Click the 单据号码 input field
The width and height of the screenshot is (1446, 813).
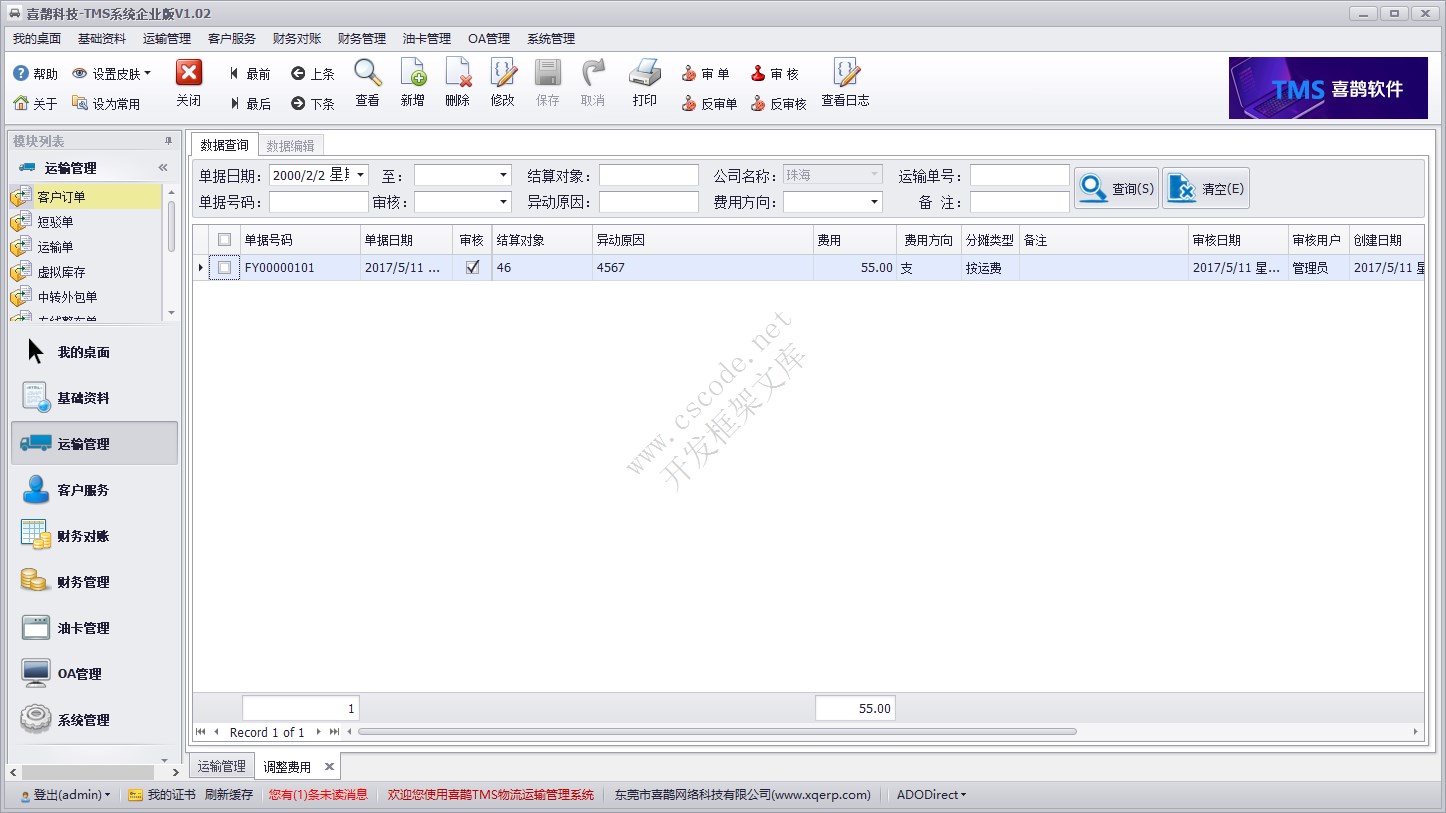click(319, 202)
